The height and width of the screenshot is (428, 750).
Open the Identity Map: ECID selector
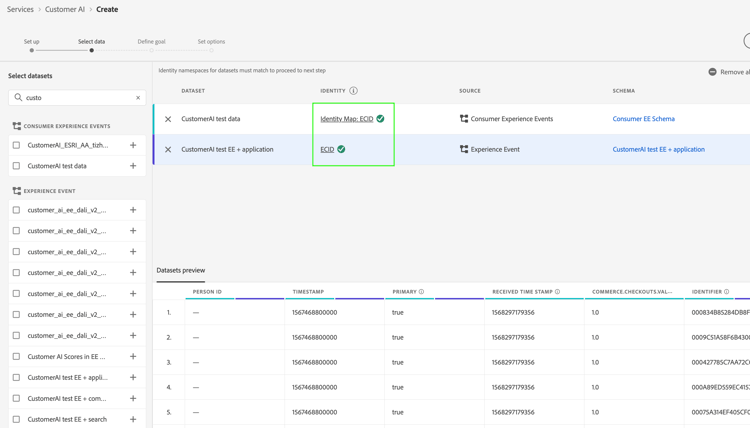coord(346,119)
